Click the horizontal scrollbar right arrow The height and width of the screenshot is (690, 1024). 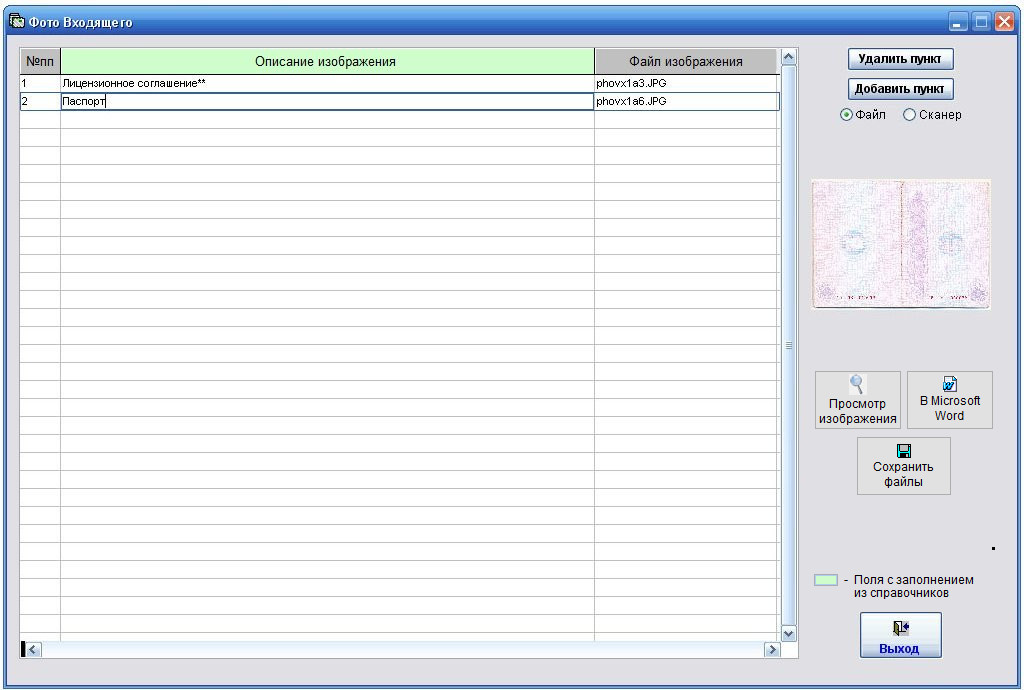(x=773, y=650)
